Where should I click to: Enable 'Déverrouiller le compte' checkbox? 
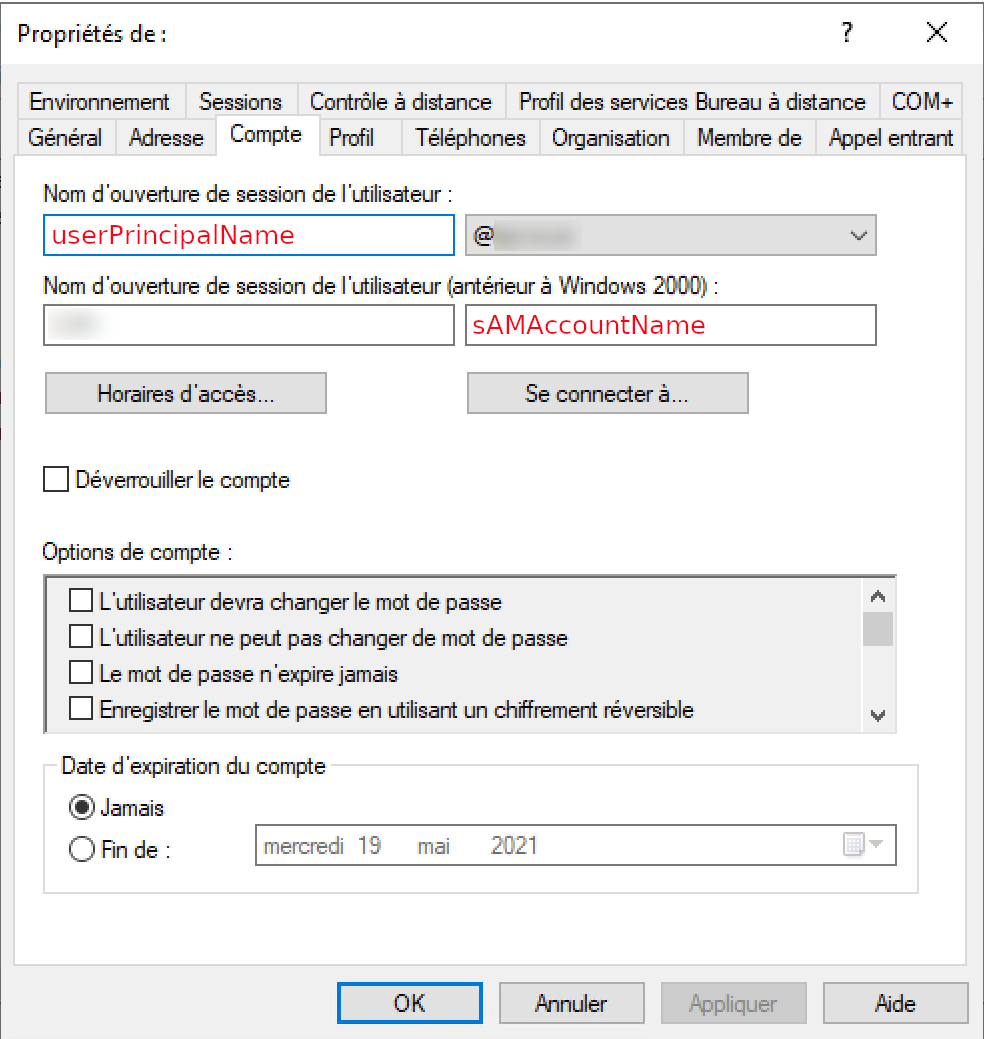[x=56, y=480]
